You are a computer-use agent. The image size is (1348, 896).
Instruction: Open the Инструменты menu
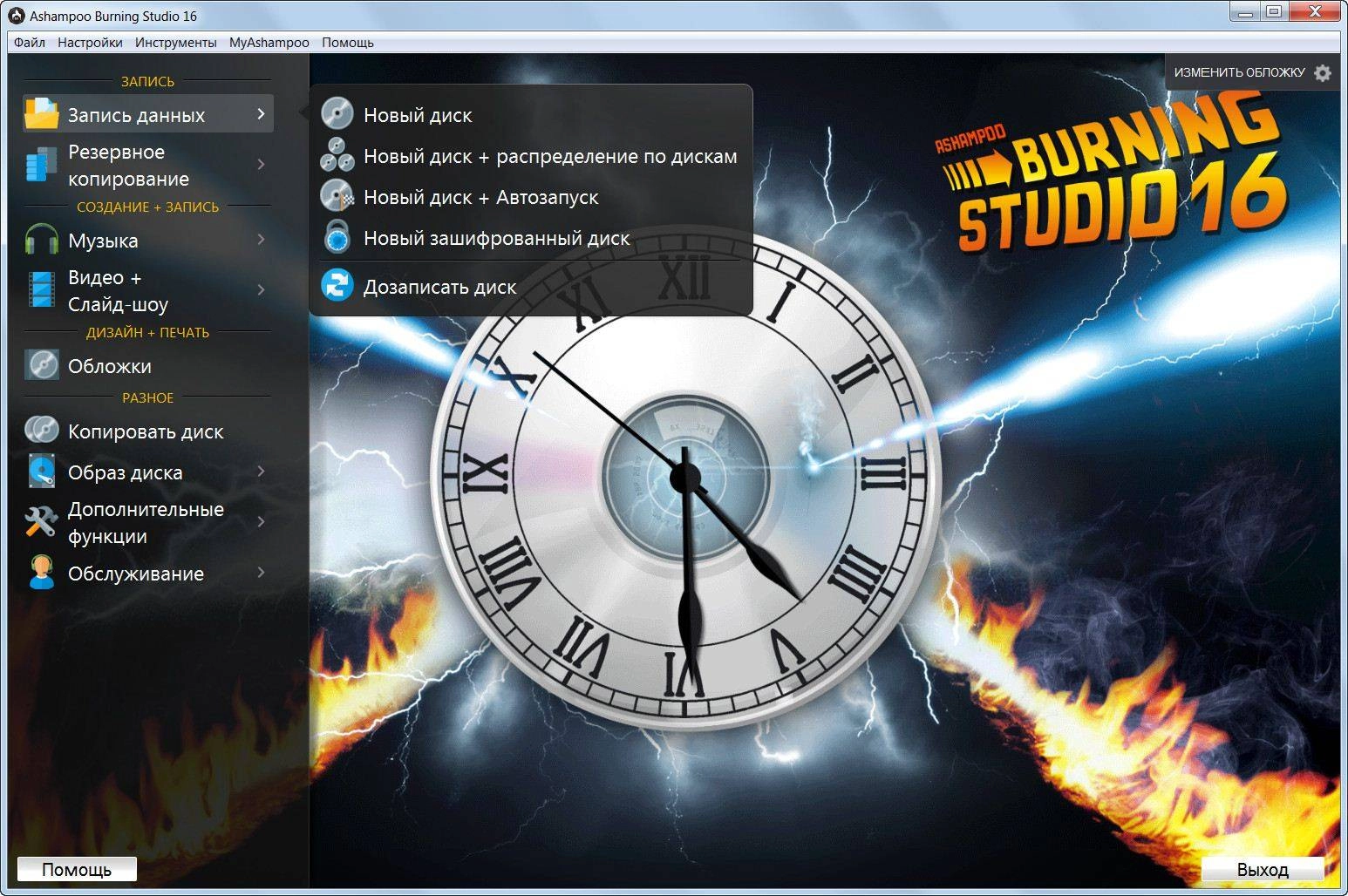(x=176, y=42)
